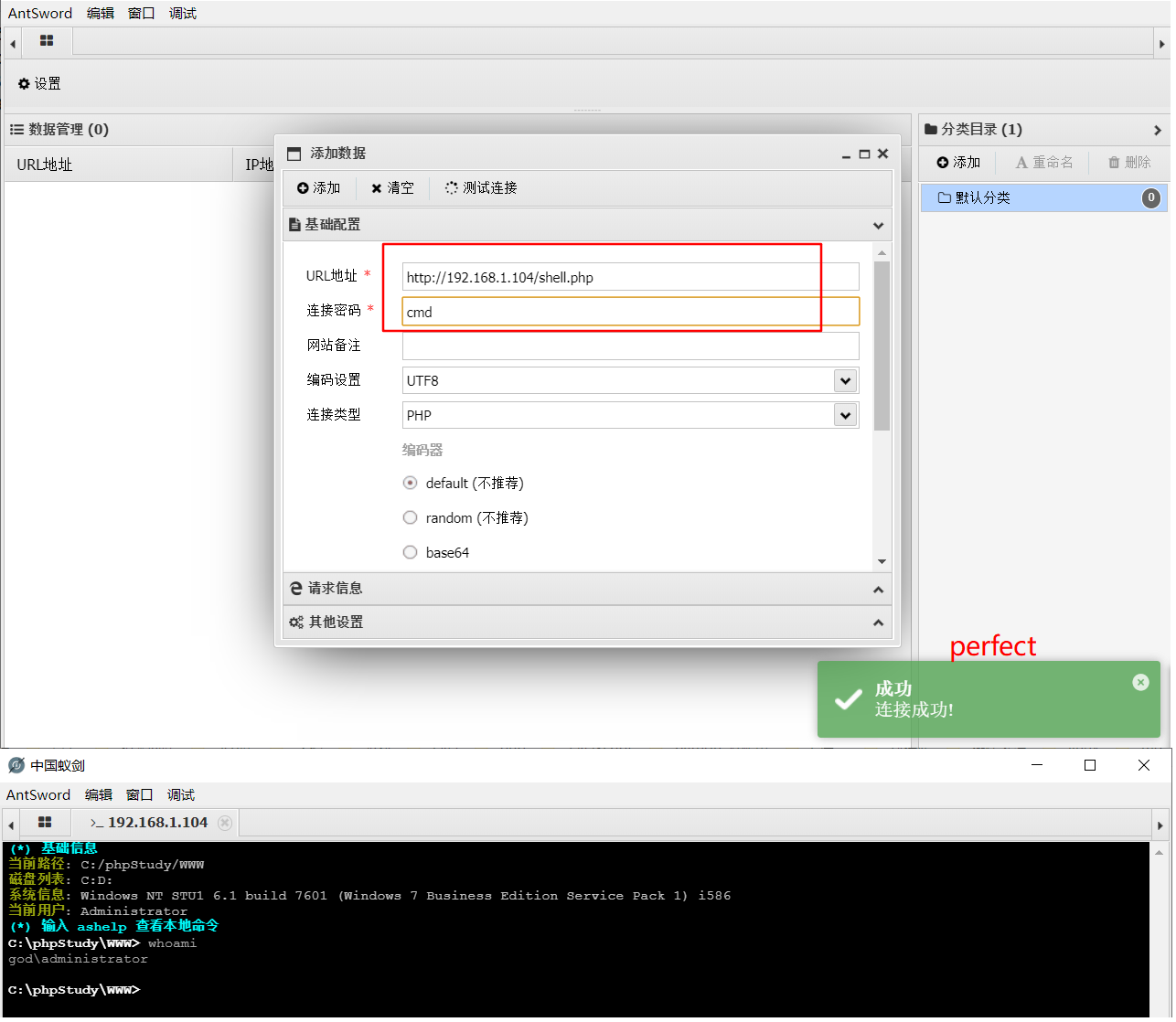Click the 中国蚁剑 window app icon
Viewport: 1176px width, 1022px height.
pyautogui.click(x=16, y=765)
